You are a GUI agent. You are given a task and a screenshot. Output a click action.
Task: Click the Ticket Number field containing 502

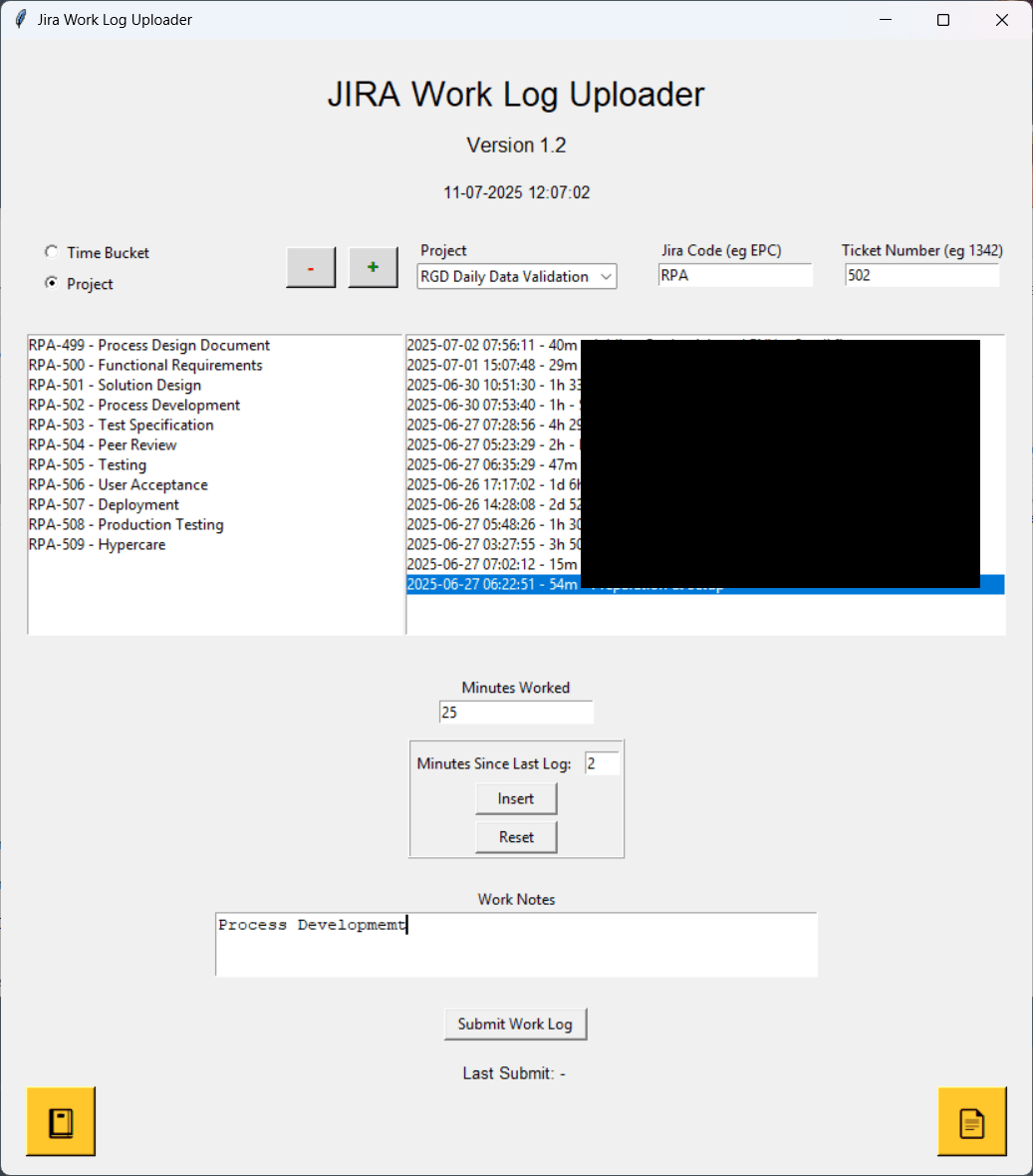(920, 275)
